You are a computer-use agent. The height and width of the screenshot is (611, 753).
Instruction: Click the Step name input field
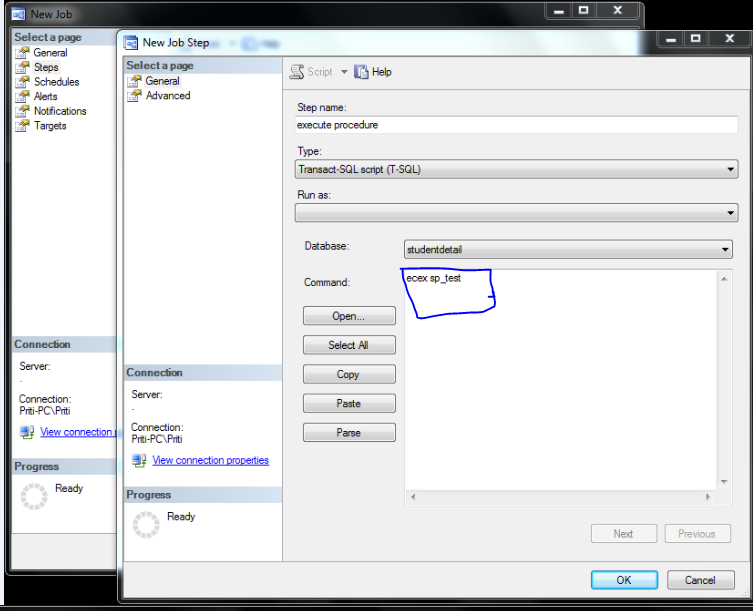(516, 125)
